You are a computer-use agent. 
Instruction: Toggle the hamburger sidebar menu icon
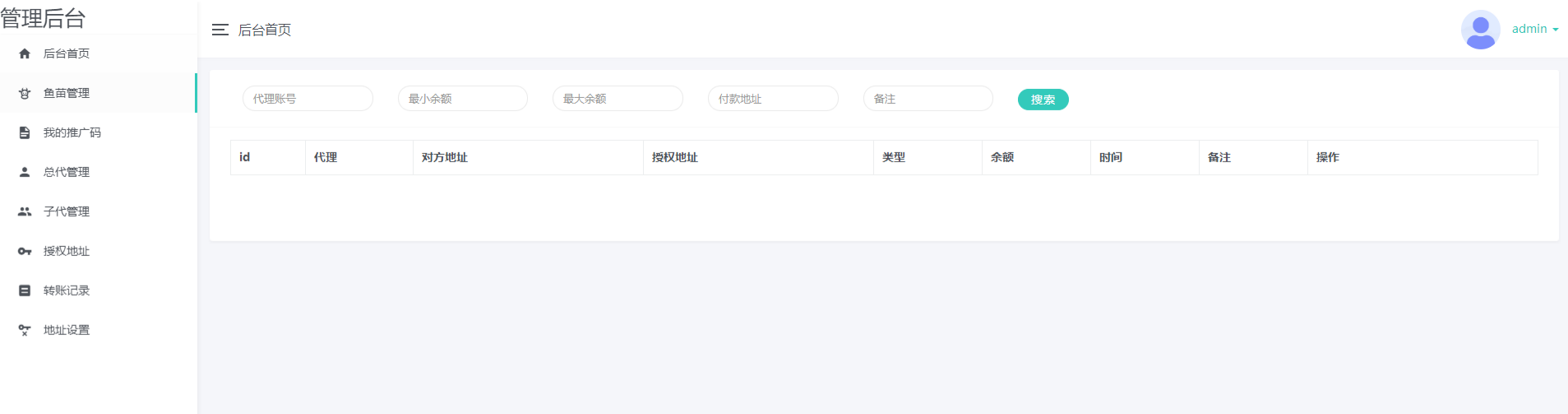(x=220, y=30)
